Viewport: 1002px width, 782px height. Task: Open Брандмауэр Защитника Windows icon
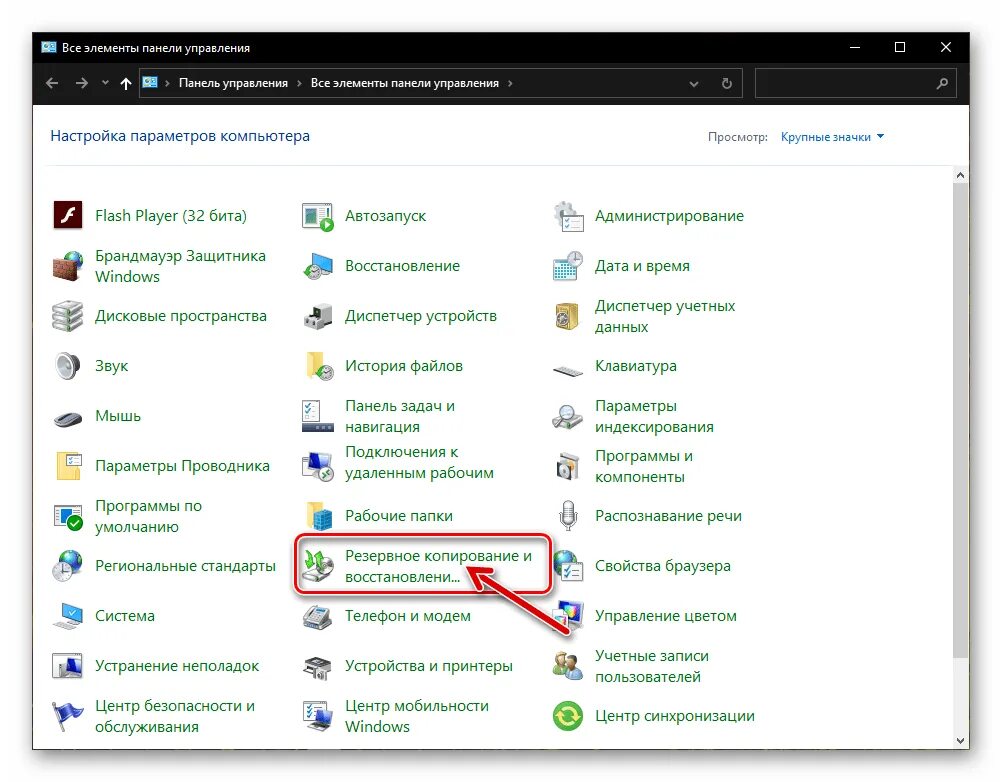coord(68,266)
